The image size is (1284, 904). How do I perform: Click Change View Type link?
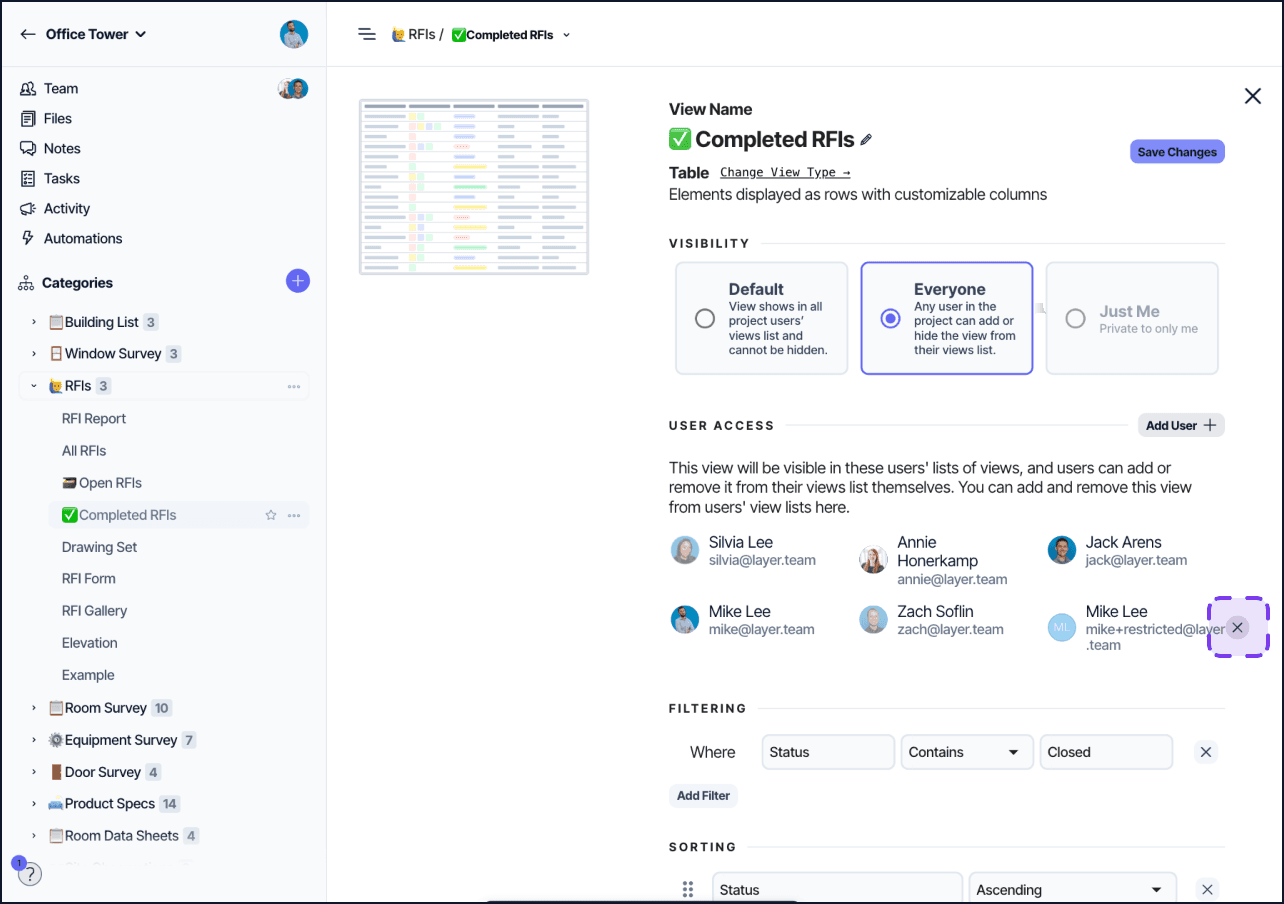point(785,172)
